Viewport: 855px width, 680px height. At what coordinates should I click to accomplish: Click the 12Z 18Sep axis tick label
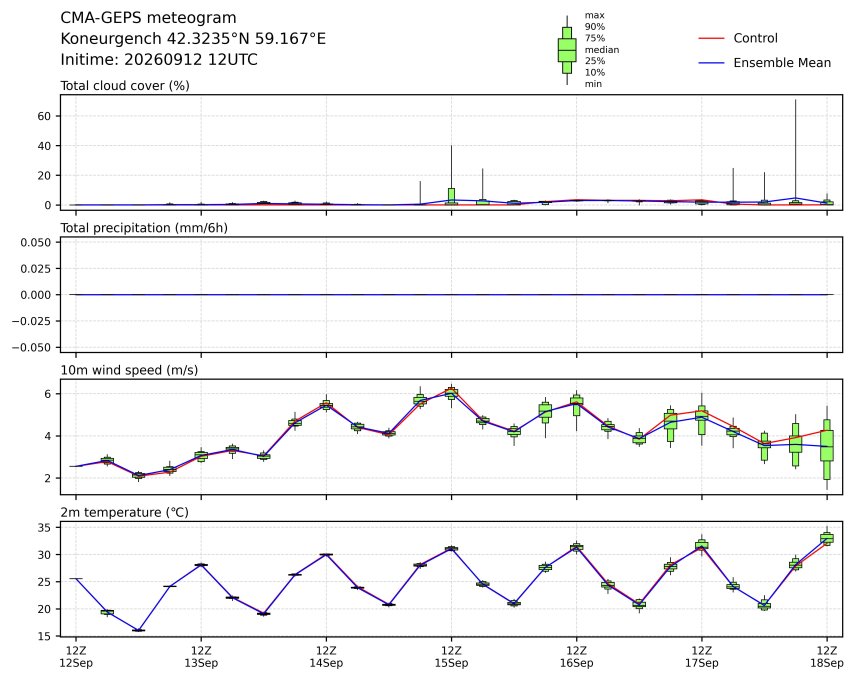coord(827,657)
